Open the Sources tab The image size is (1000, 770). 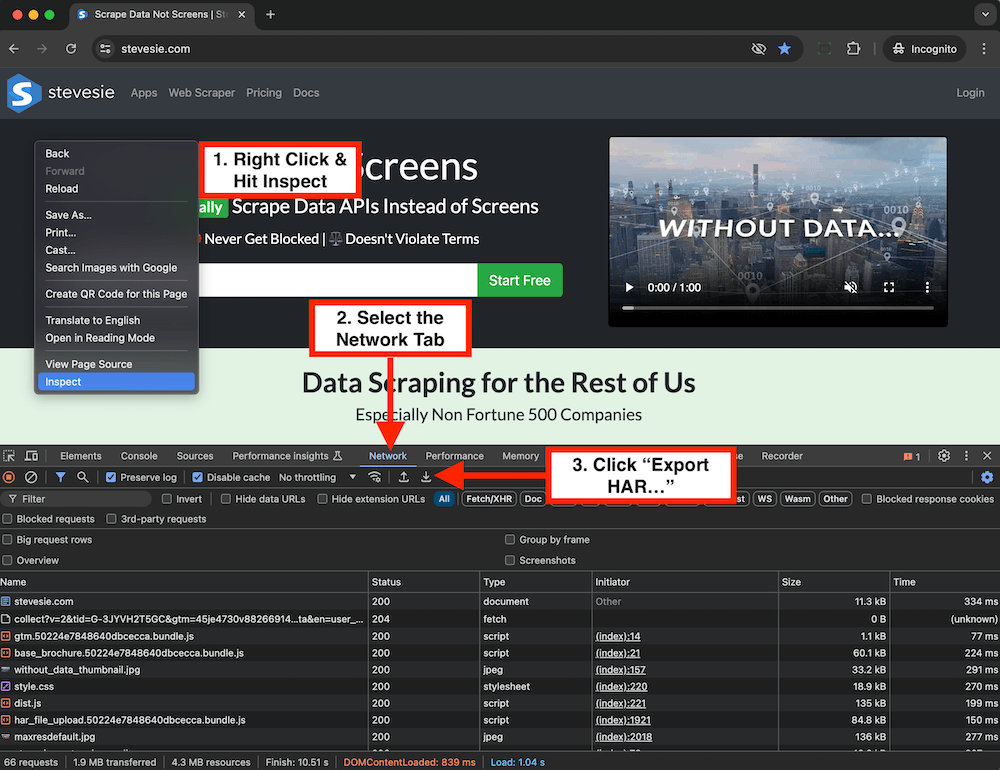pos(195,456)
